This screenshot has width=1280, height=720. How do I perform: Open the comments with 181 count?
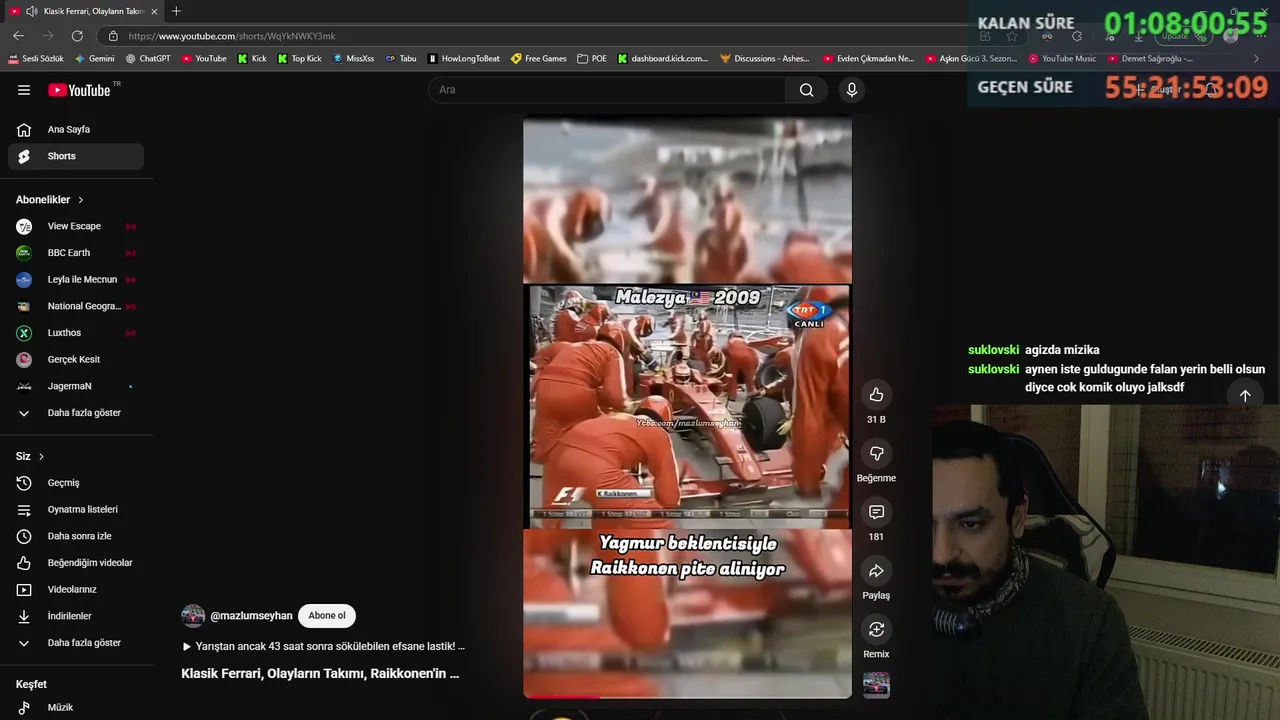coord(876,512)
